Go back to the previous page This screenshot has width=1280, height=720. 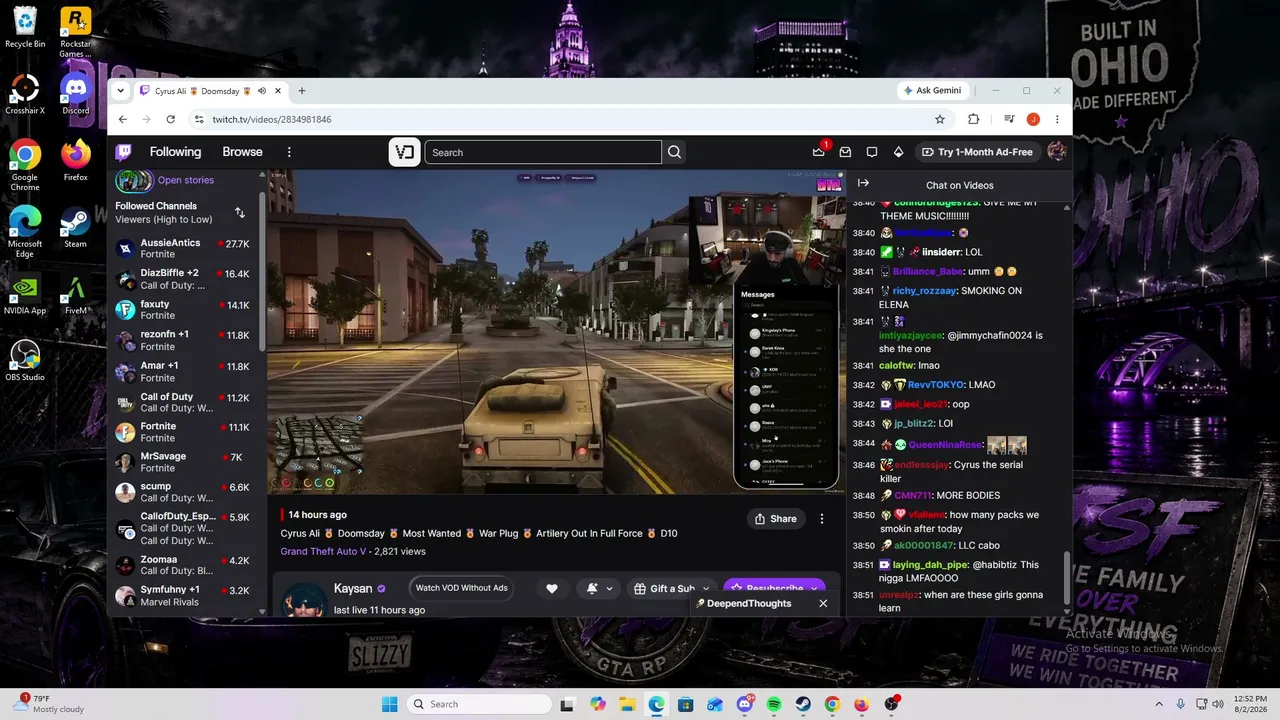(123, 119)
